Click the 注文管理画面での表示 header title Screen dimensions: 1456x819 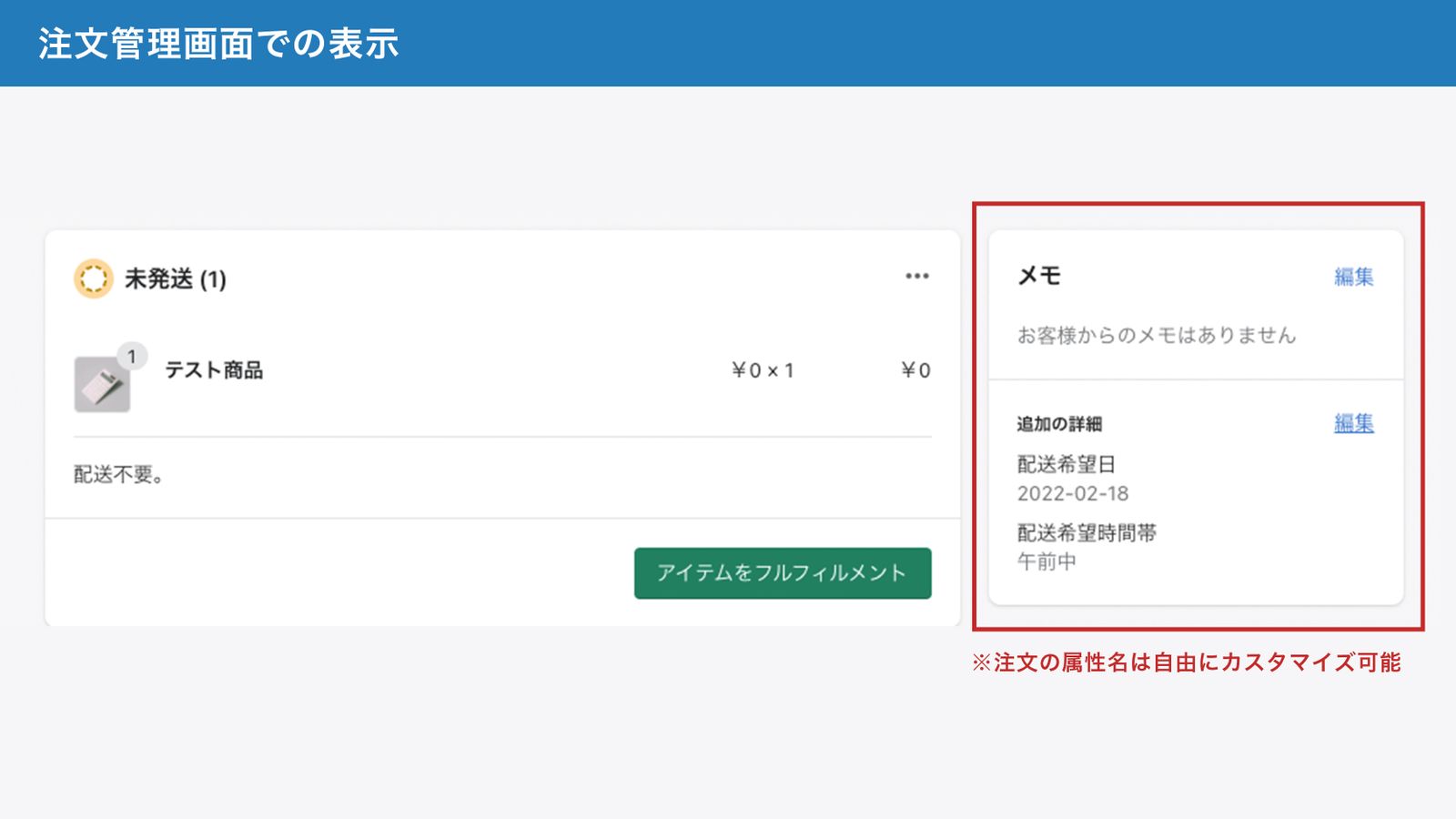tap(218, 44)
